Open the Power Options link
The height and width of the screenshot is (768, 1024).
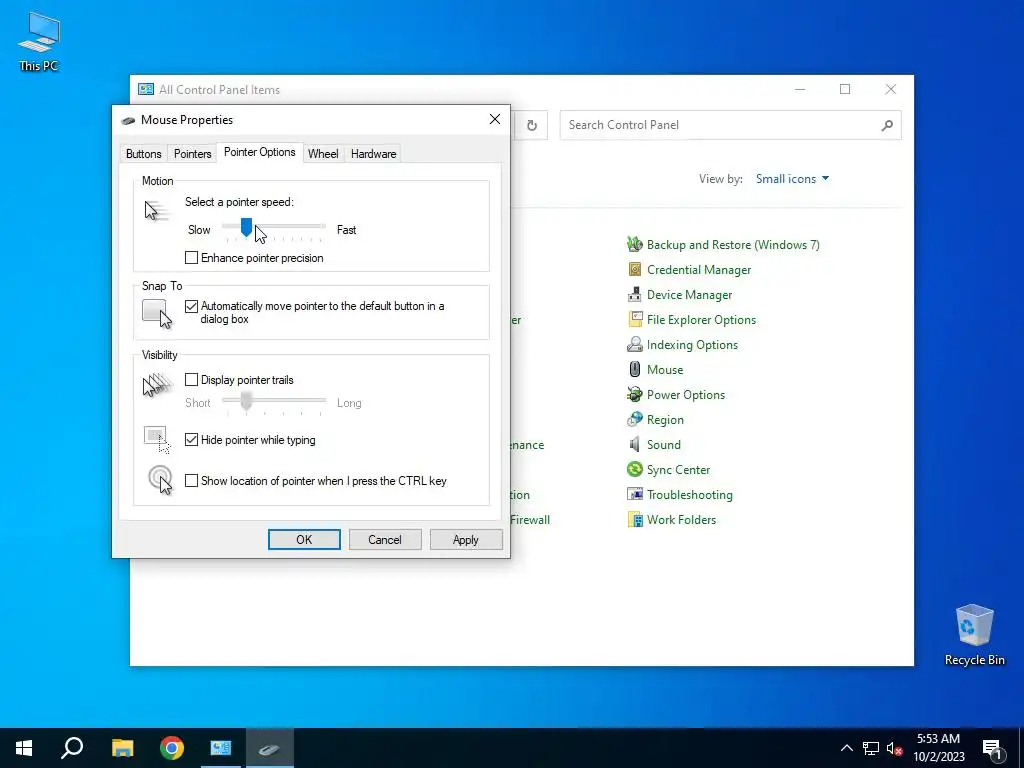click(x=686, y=394)
